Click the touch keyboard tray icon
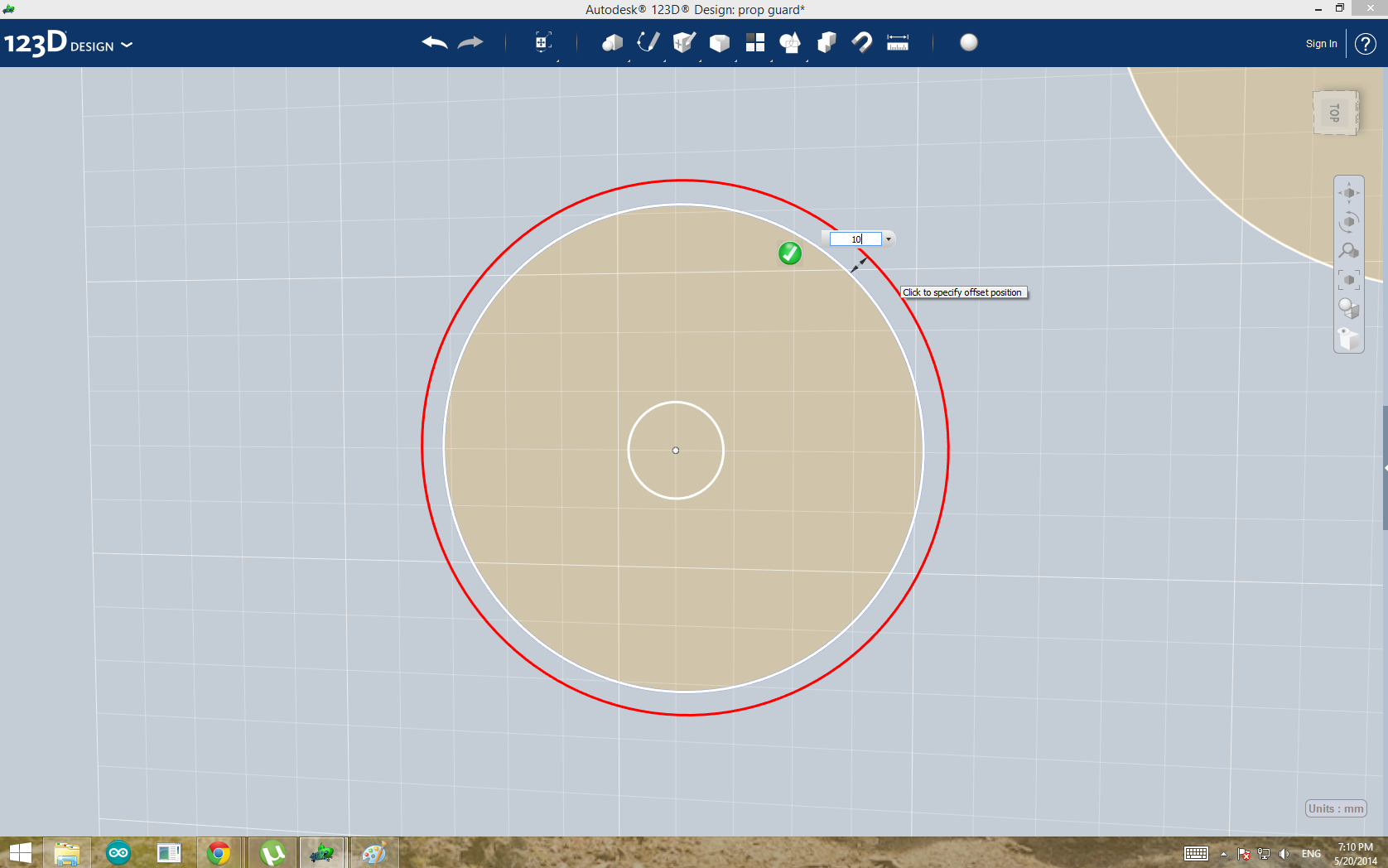The height and width of the screenshot is (868, 1388). click(1196, 854)
